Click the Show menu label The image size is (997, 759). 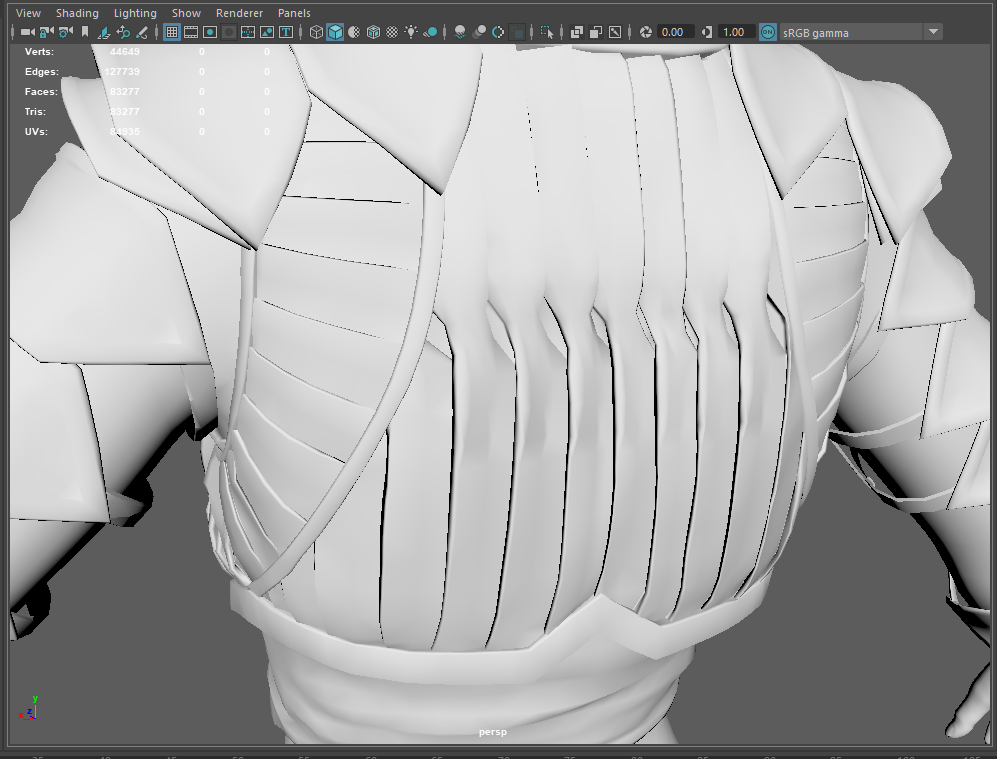(x=186, y=13)
